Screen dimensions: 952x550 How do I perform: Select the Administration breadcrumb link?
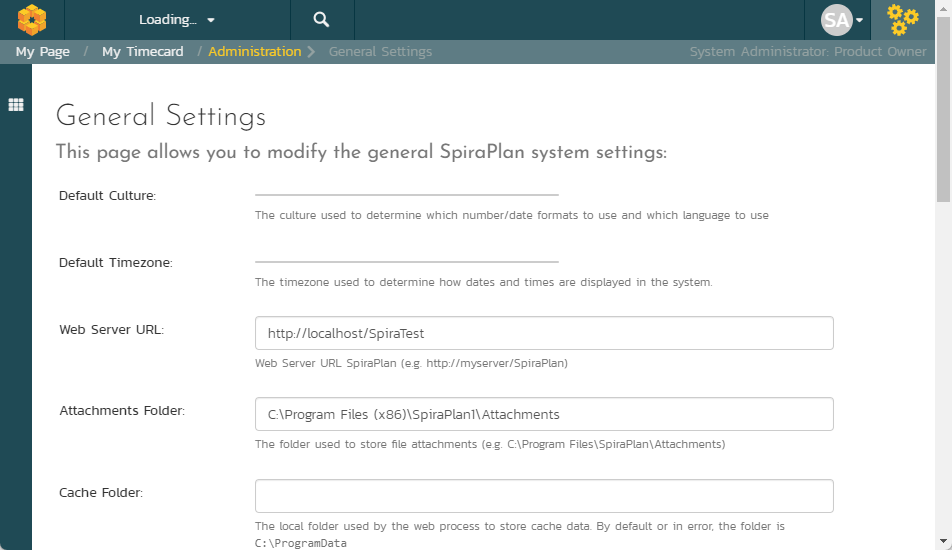[254, 52]
